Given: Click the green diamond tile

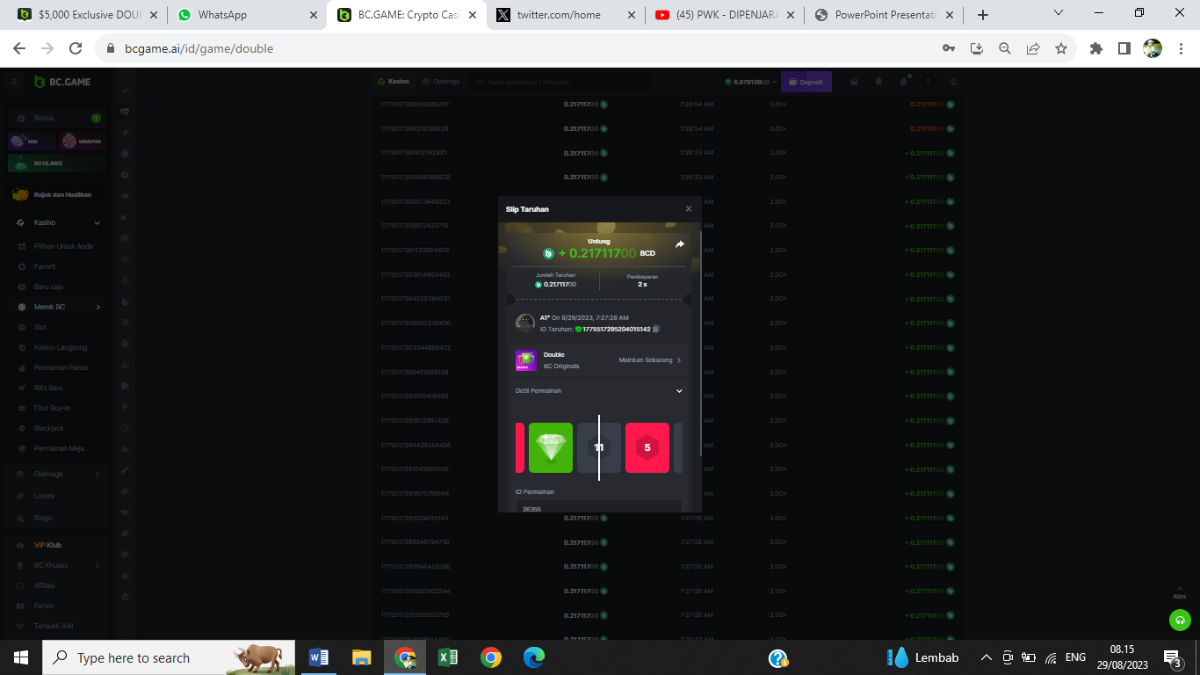Looking at the screenshot, I should click(x=550, y=448).
